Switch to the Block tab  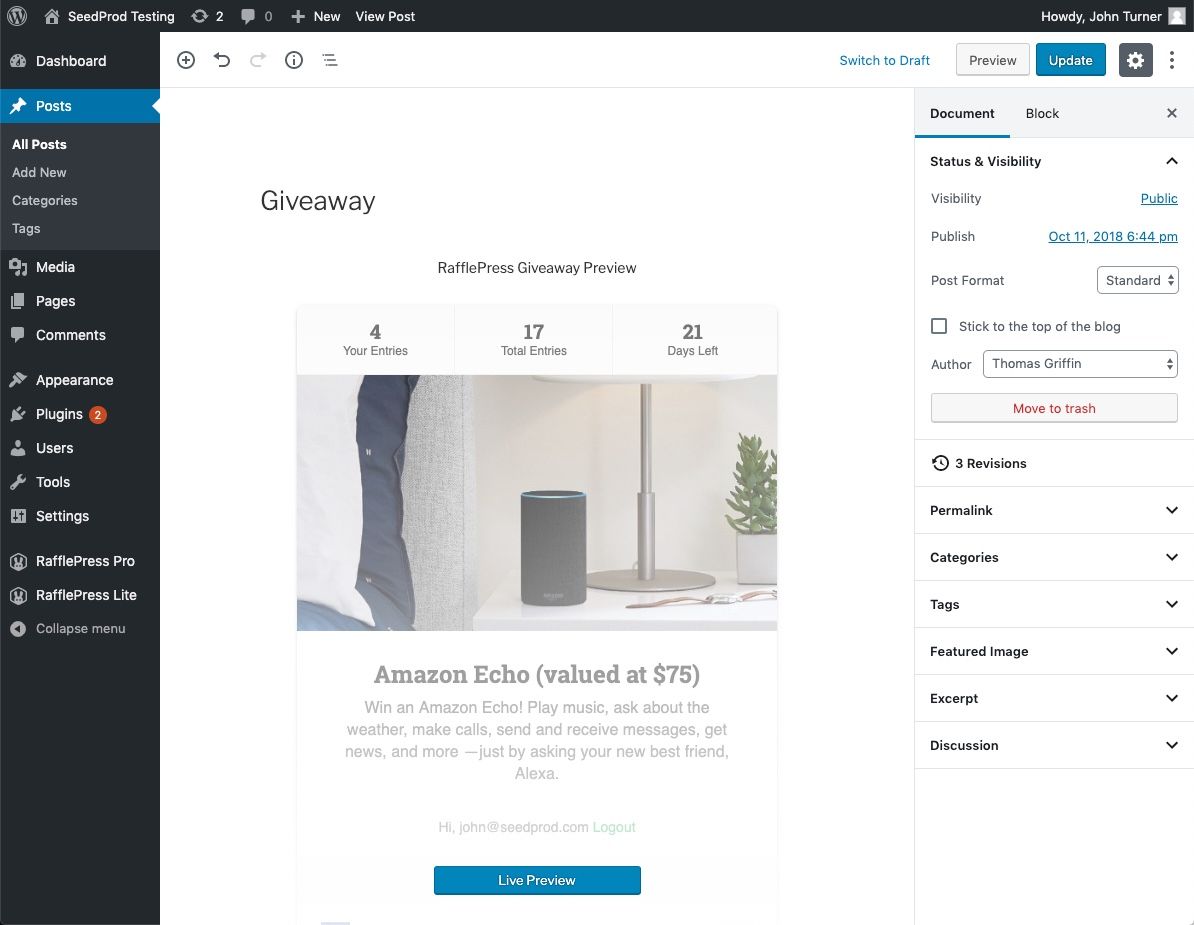(1042, 113)
